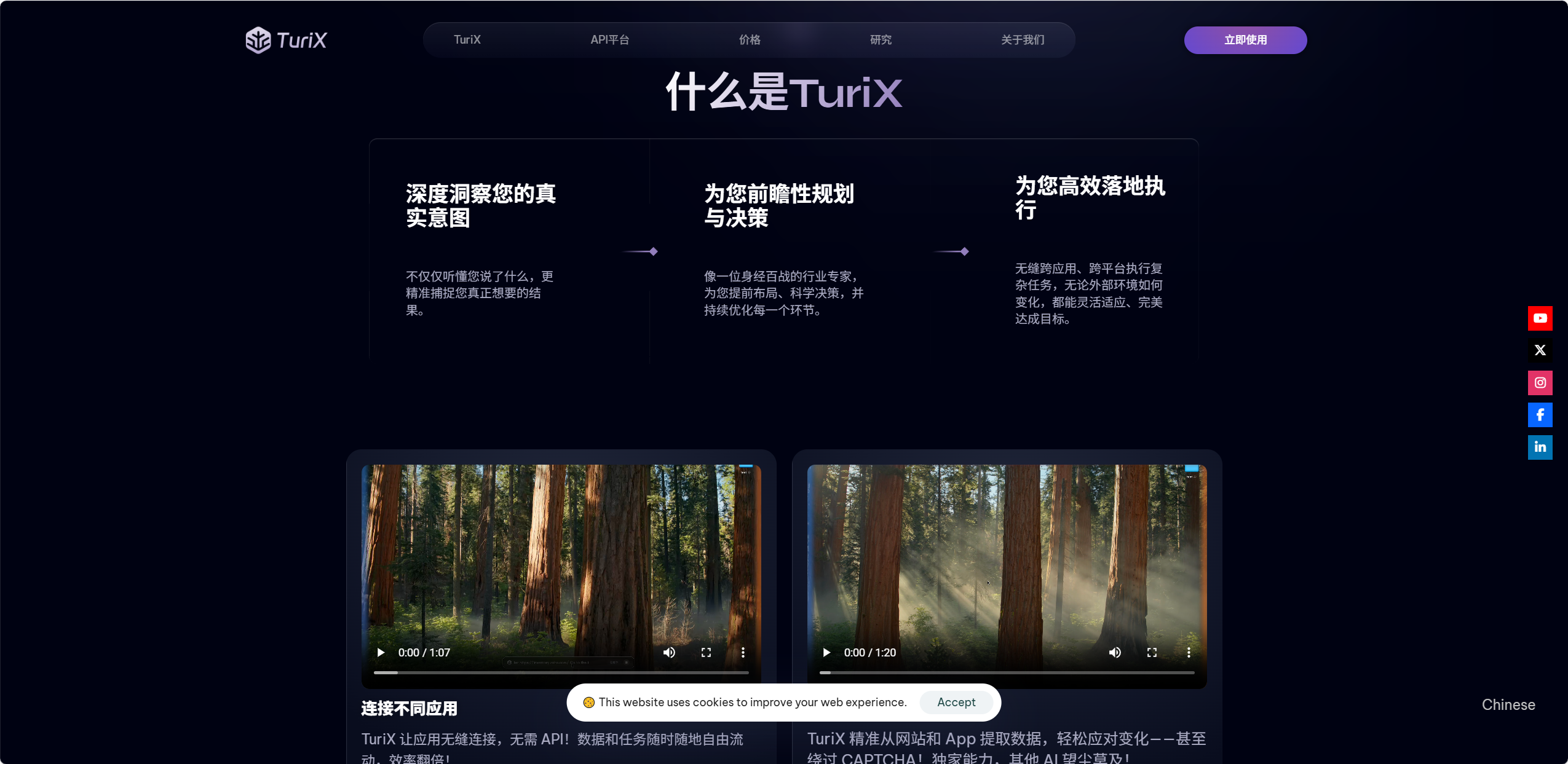Open the 研究 nav item
This screenshot has width=1568, height=764.
pyautogui.click(x=881, y=40)
